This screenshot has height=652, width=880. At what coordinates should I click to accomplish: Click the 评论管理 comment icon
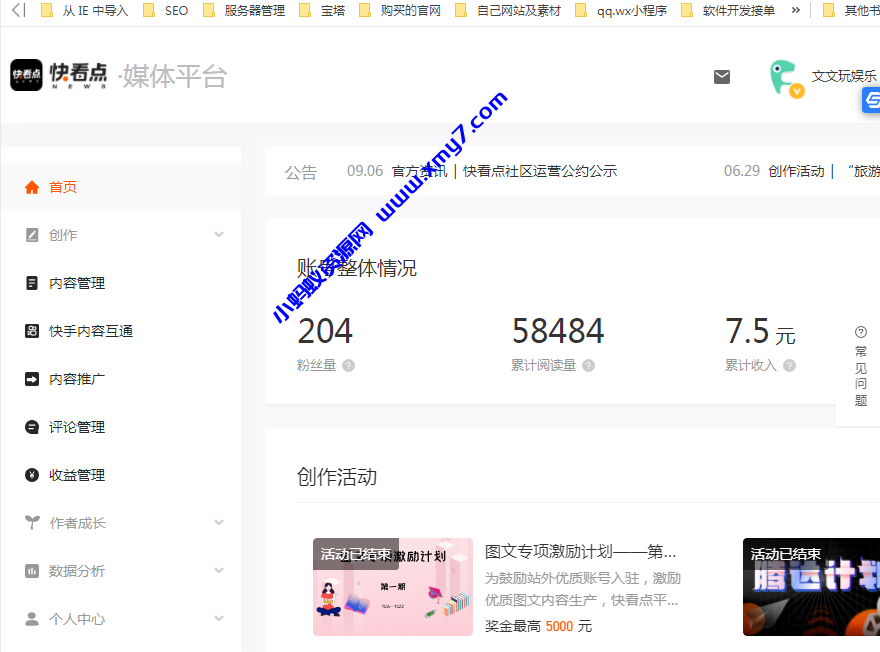pyautogui.click(x=30, y=426)
